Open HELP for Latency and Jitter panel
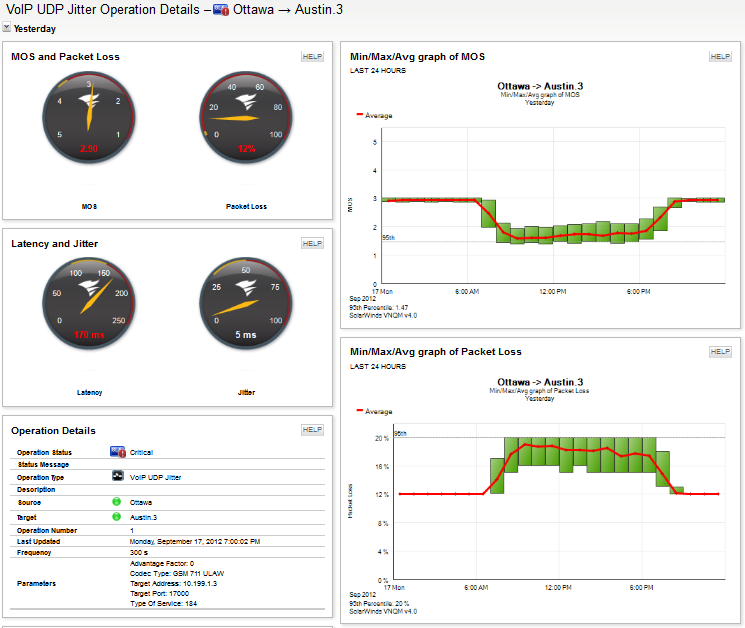 tap(312, 243)
